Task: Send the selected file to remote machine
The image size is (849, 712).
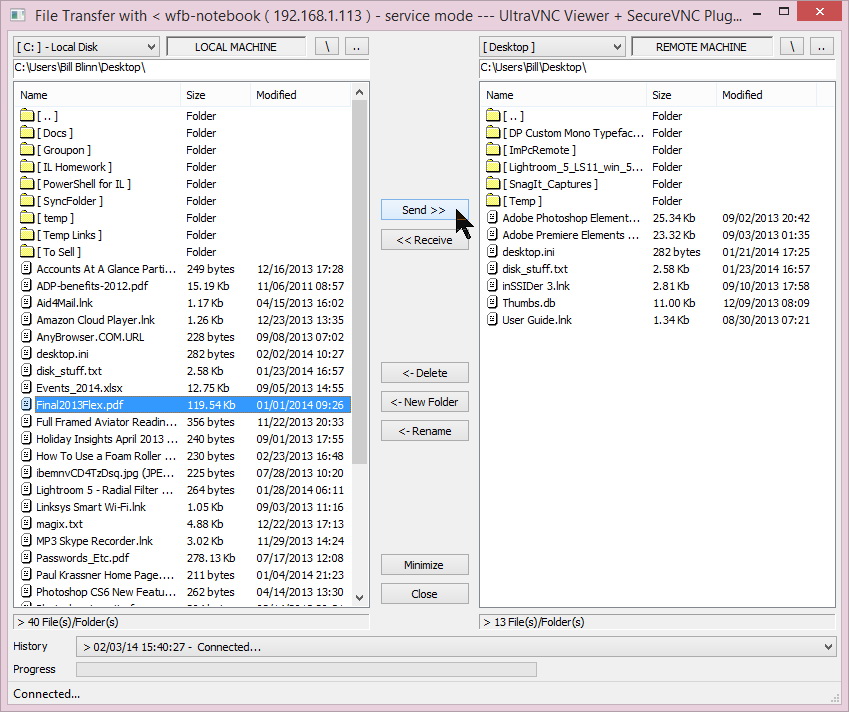Action: [x=424, y=210]
